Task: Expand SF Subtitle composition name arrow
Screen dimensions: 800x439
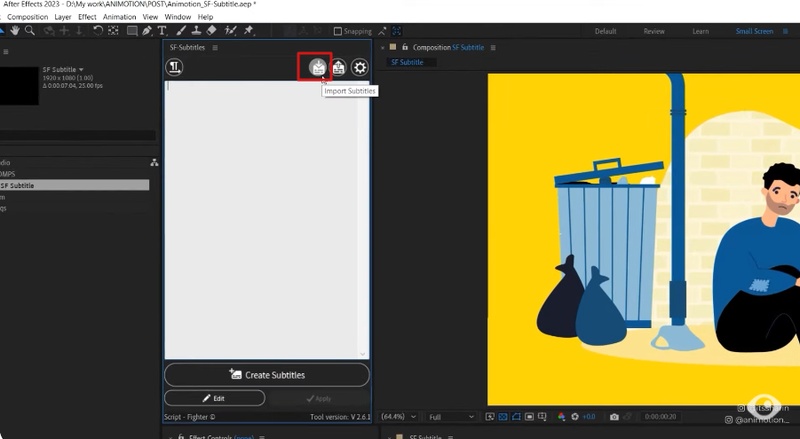Action: point(81,70)
